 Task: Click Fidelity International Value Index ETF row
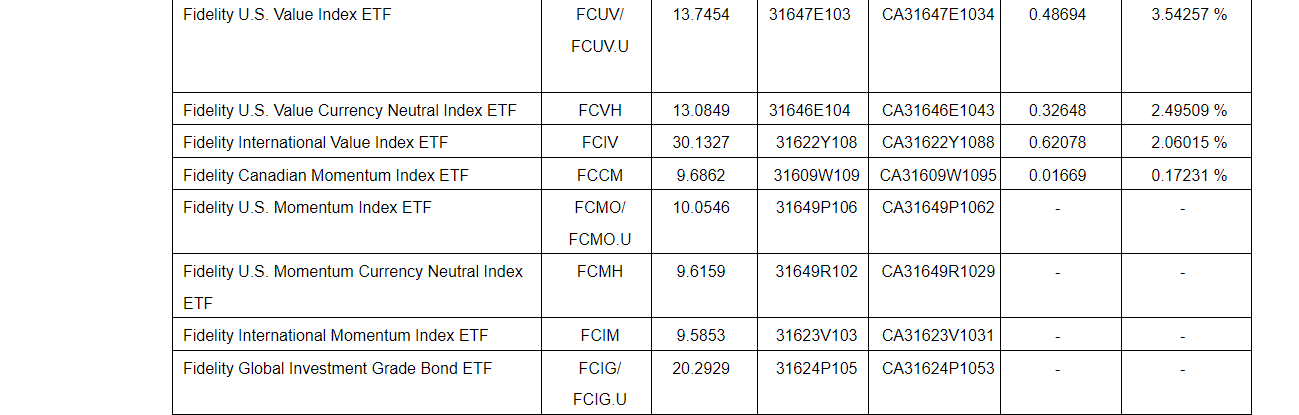click(x=315, y=143)
